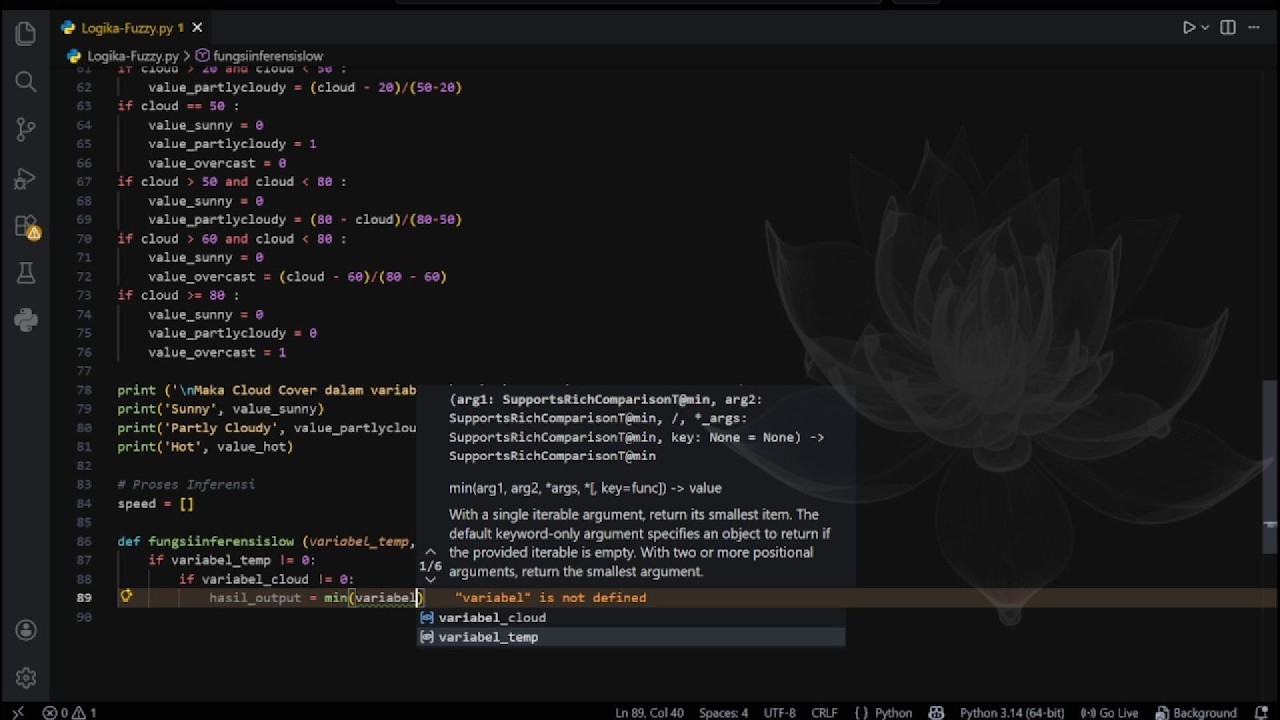Open the Extensions view with warning badge
The width and height of the screenshot is (1280, 720).
coord(26,227)
